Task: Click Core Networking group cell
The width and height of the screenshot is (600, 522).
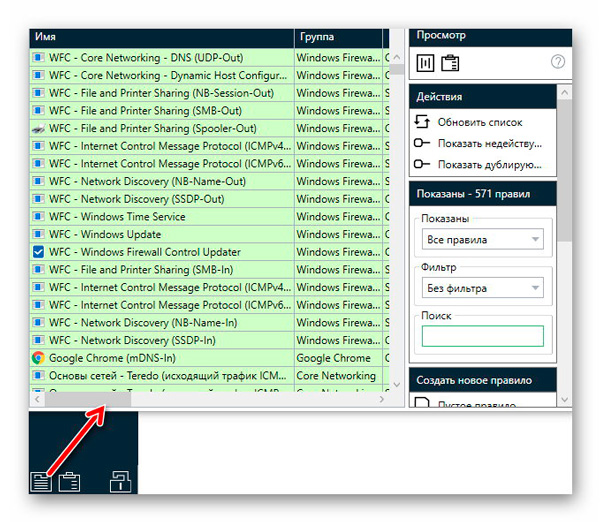Action: [x=338, y=375]
